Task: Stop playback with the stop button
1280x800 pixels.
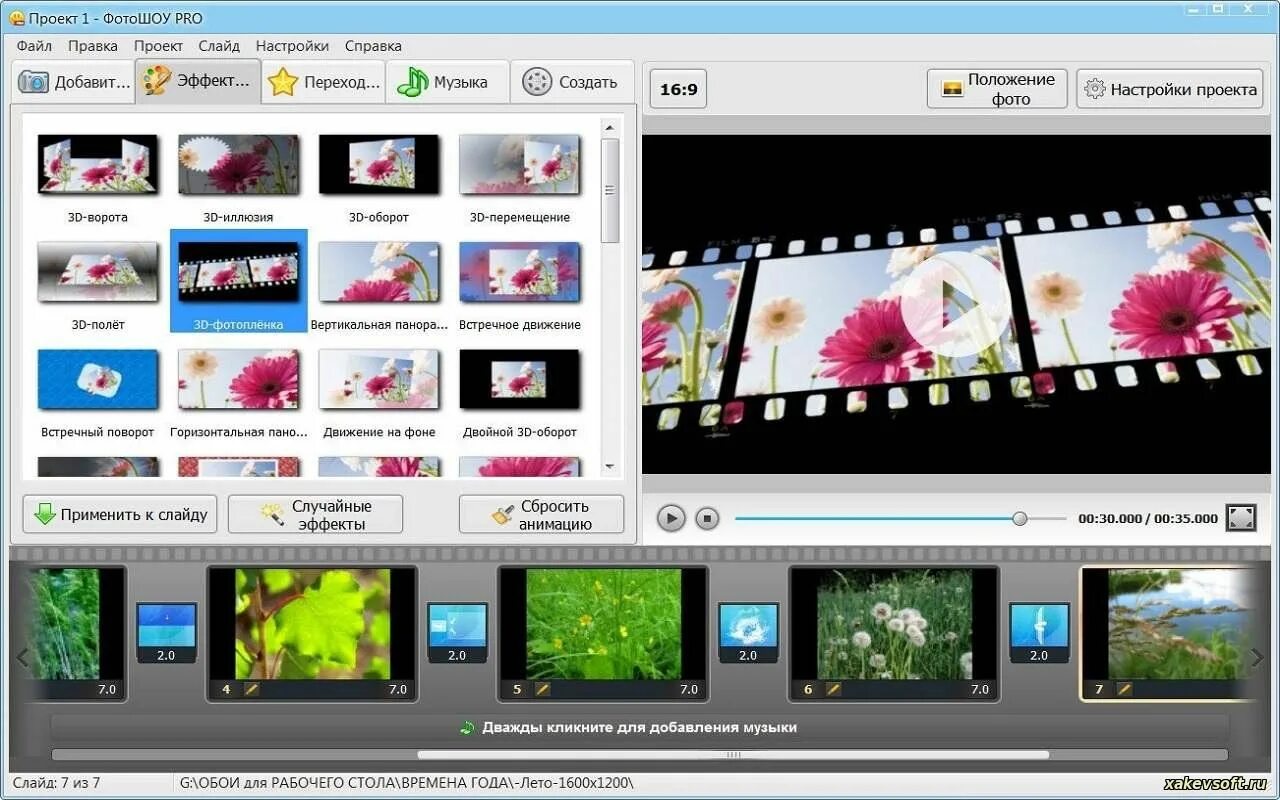Action: coord(707,518)
